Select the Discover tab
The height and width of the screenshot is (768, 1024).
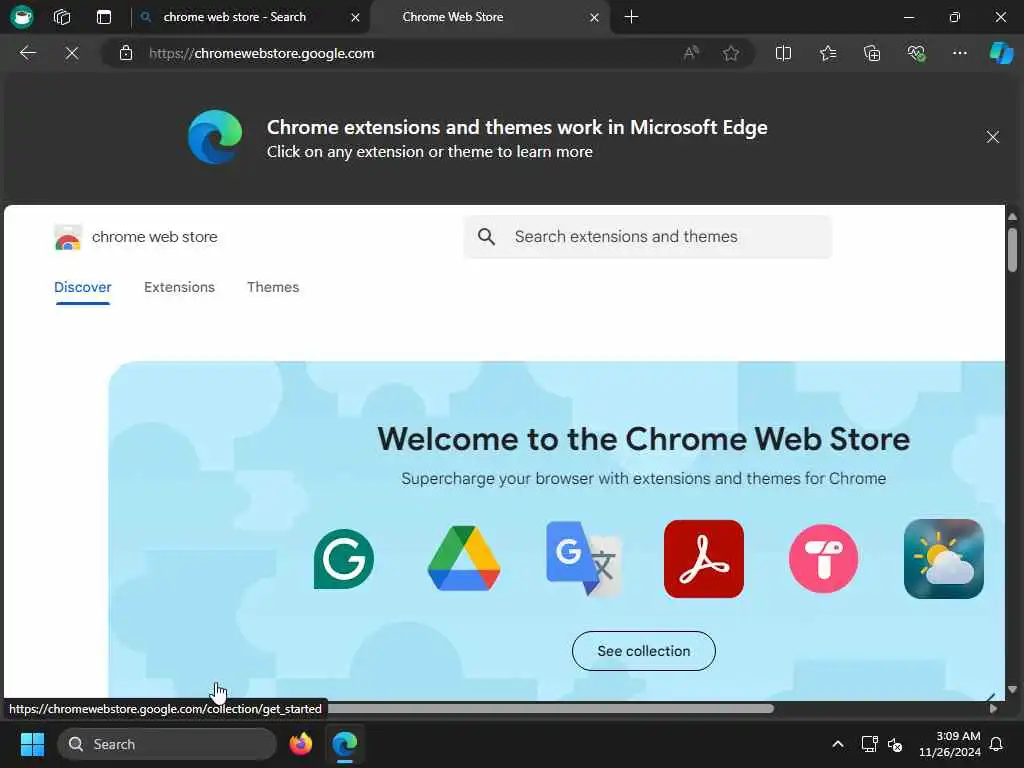[82, 287]
